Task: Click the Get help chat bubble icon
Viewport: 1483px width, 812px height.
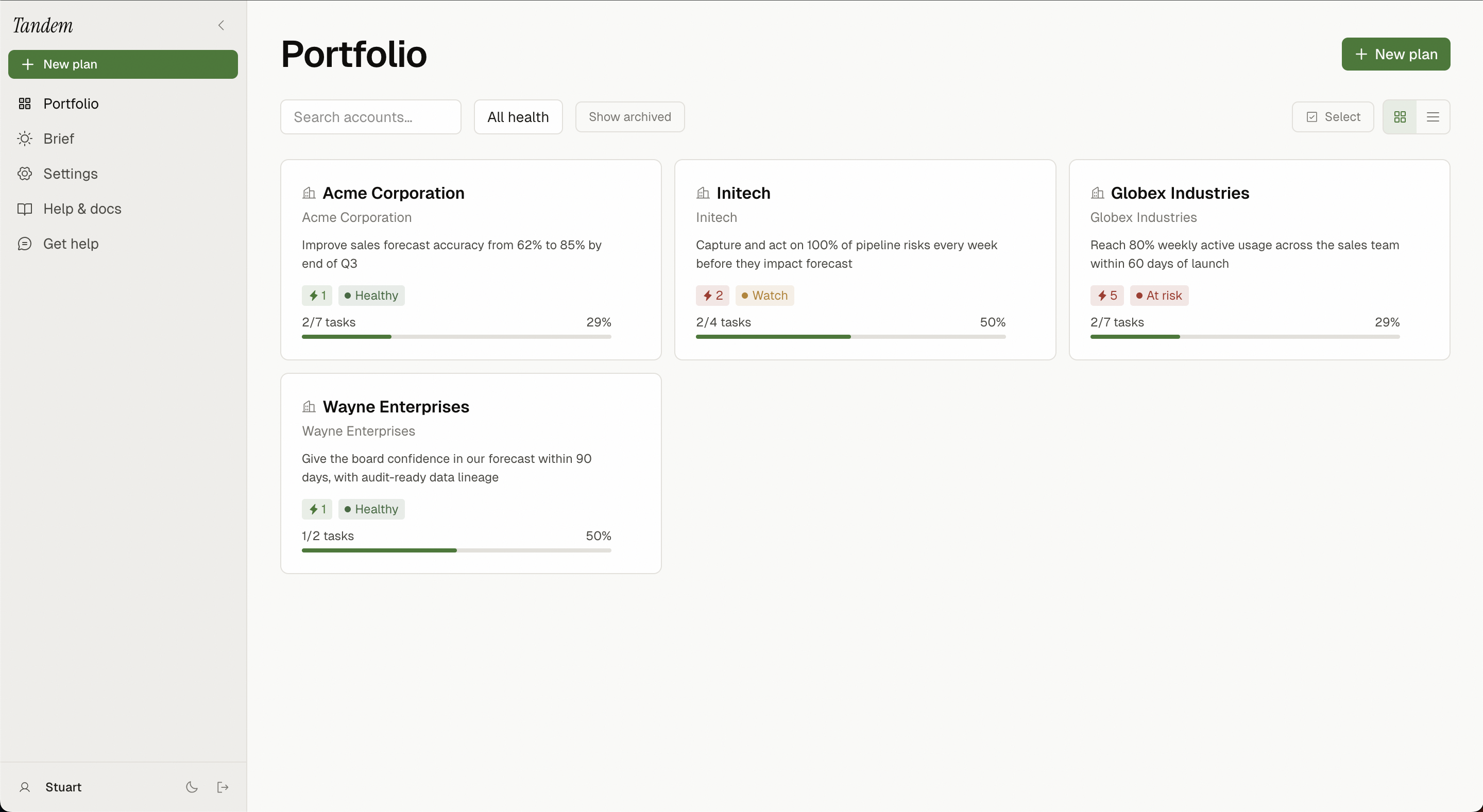Action: coord(24,244)
